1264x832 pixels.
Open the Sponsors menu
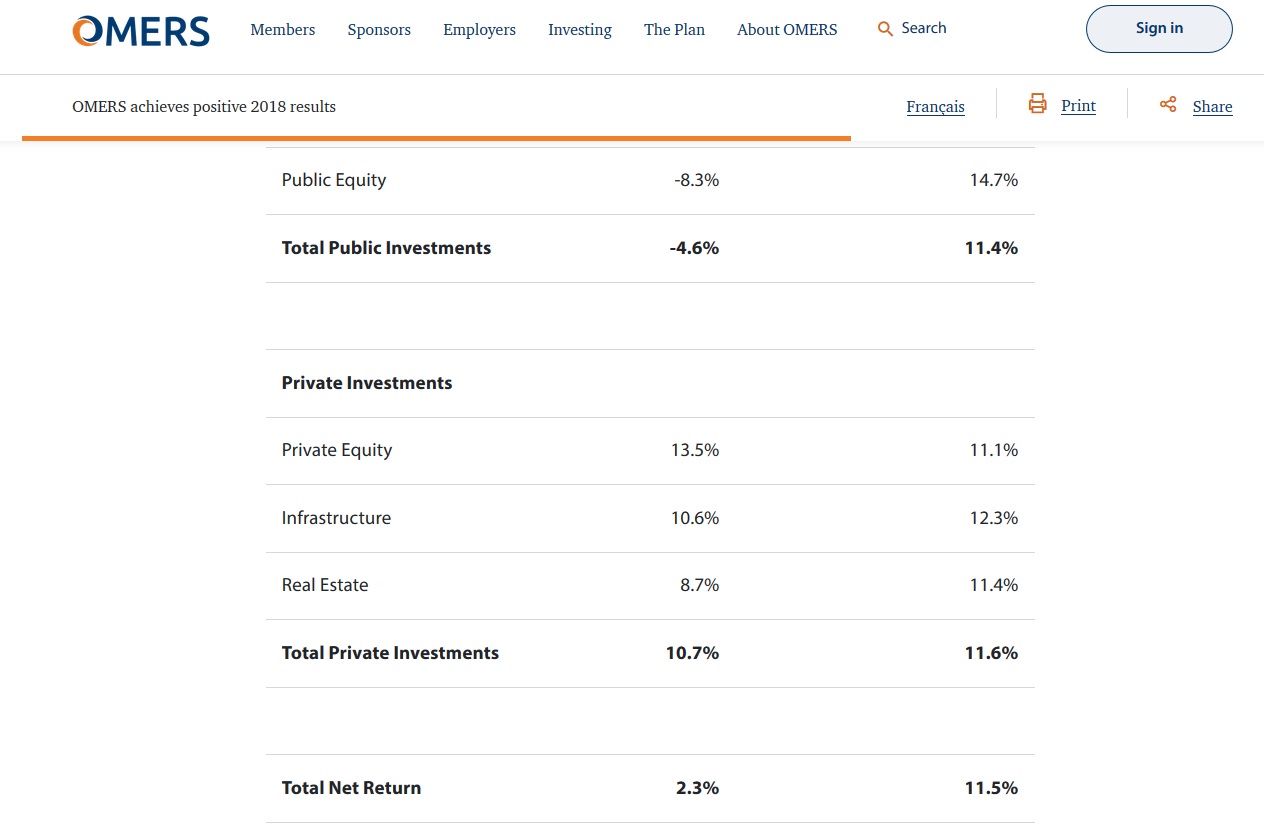pyautogui.click(x=379, y=30)
